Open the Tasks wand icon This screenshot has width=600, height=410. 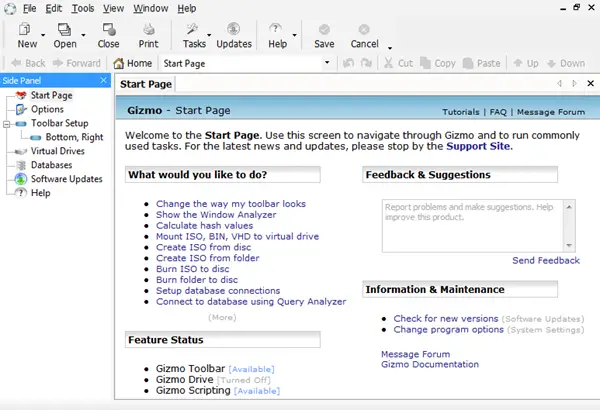click(x=192, y=30)
